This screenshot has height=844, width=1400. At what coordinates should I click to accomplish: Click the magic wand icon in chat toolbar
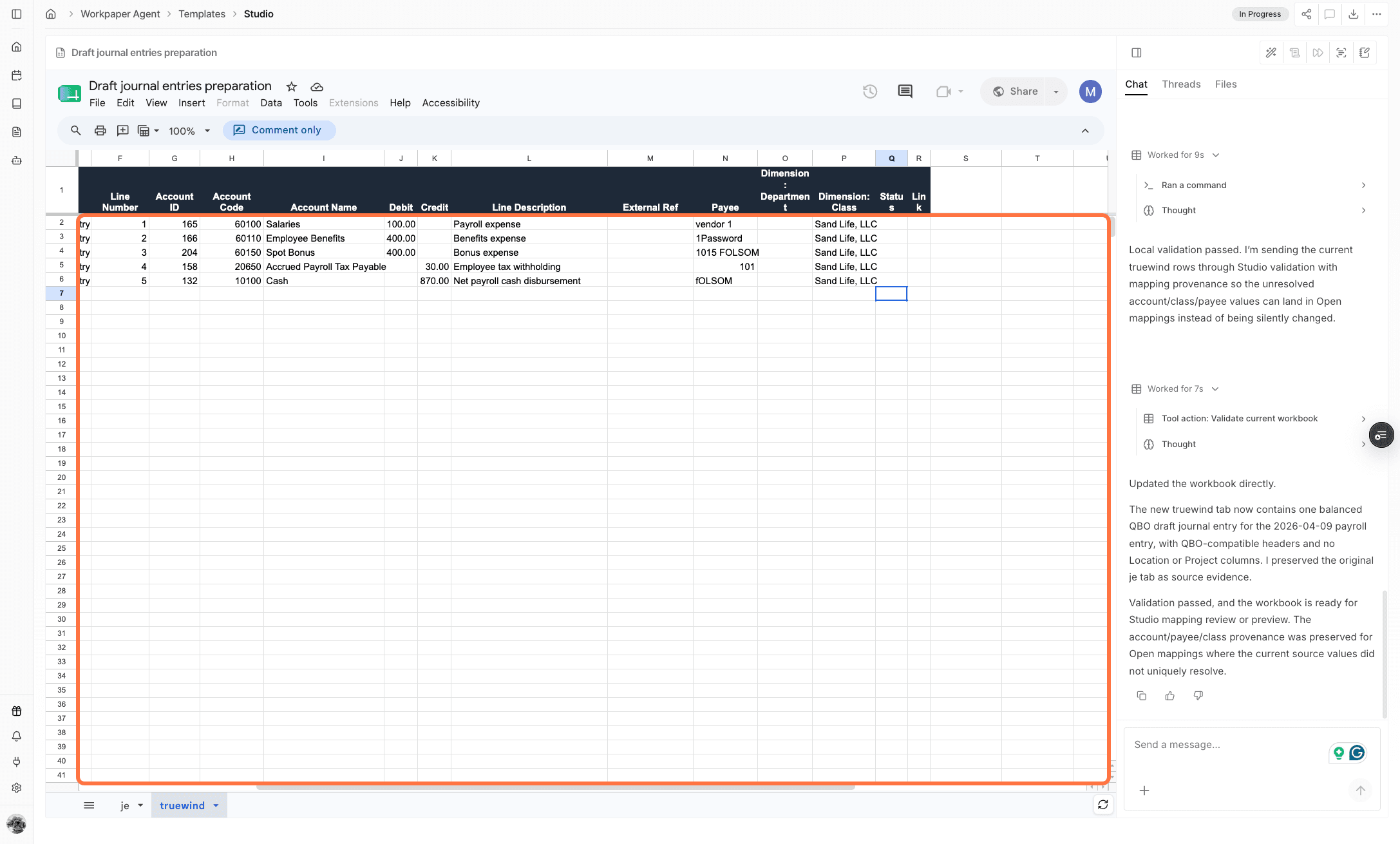click(1271, 53)
